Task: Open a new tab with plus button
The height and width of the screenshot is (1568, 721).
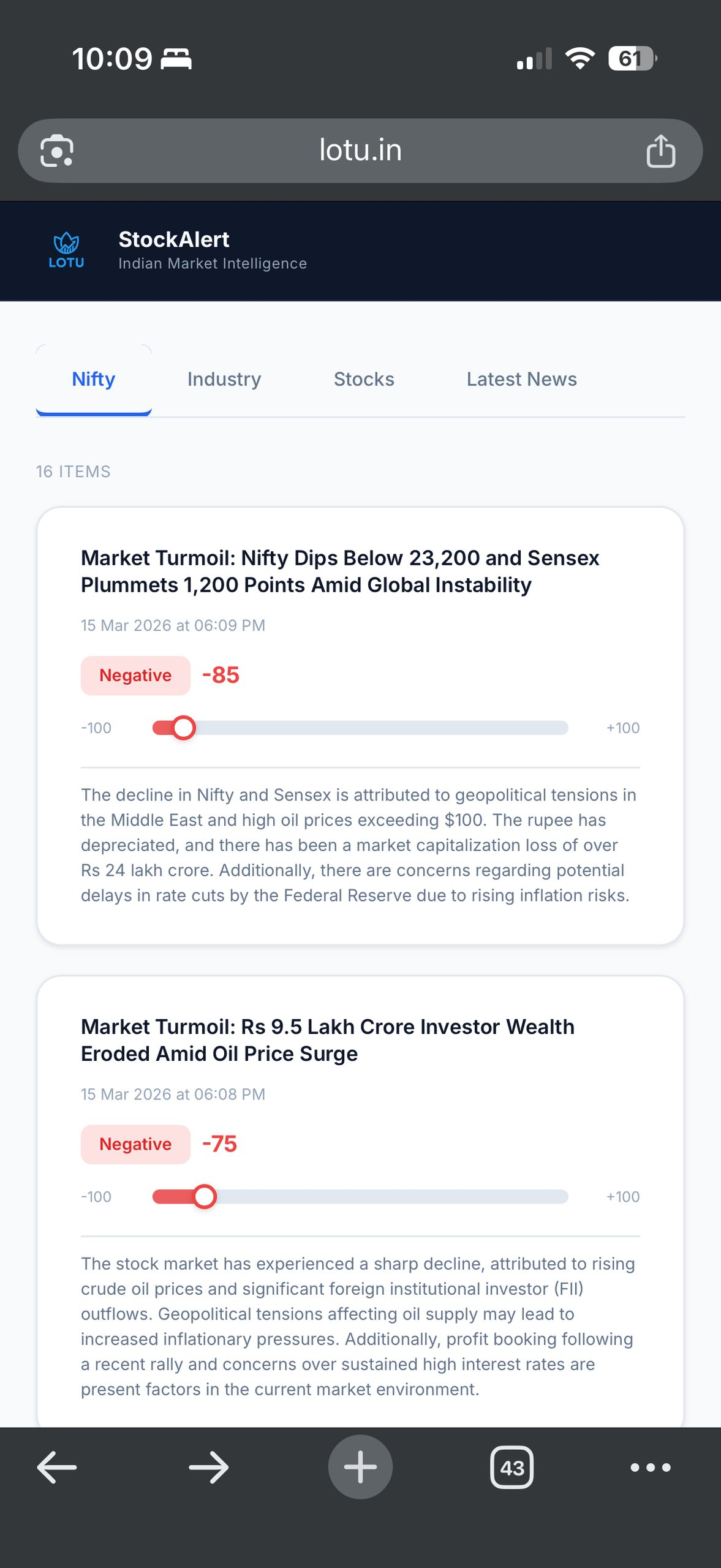Action: [360, 1467]
